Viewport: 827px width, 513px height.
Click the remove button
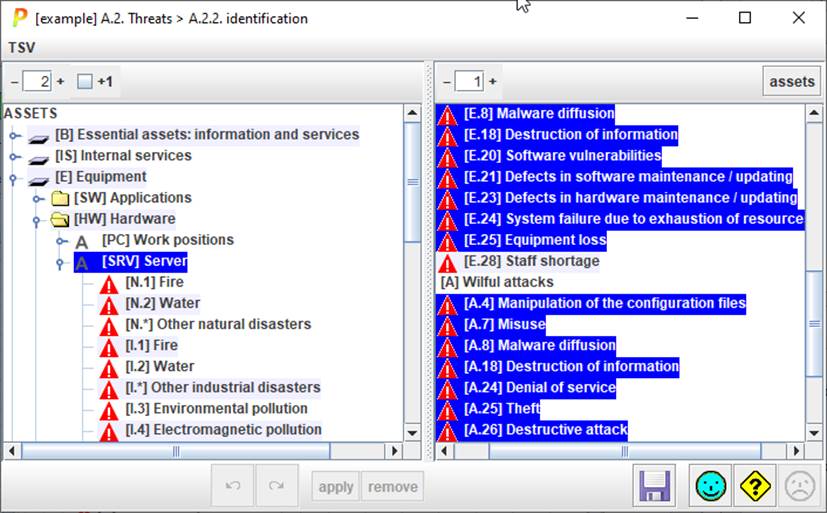pos(392,487)
